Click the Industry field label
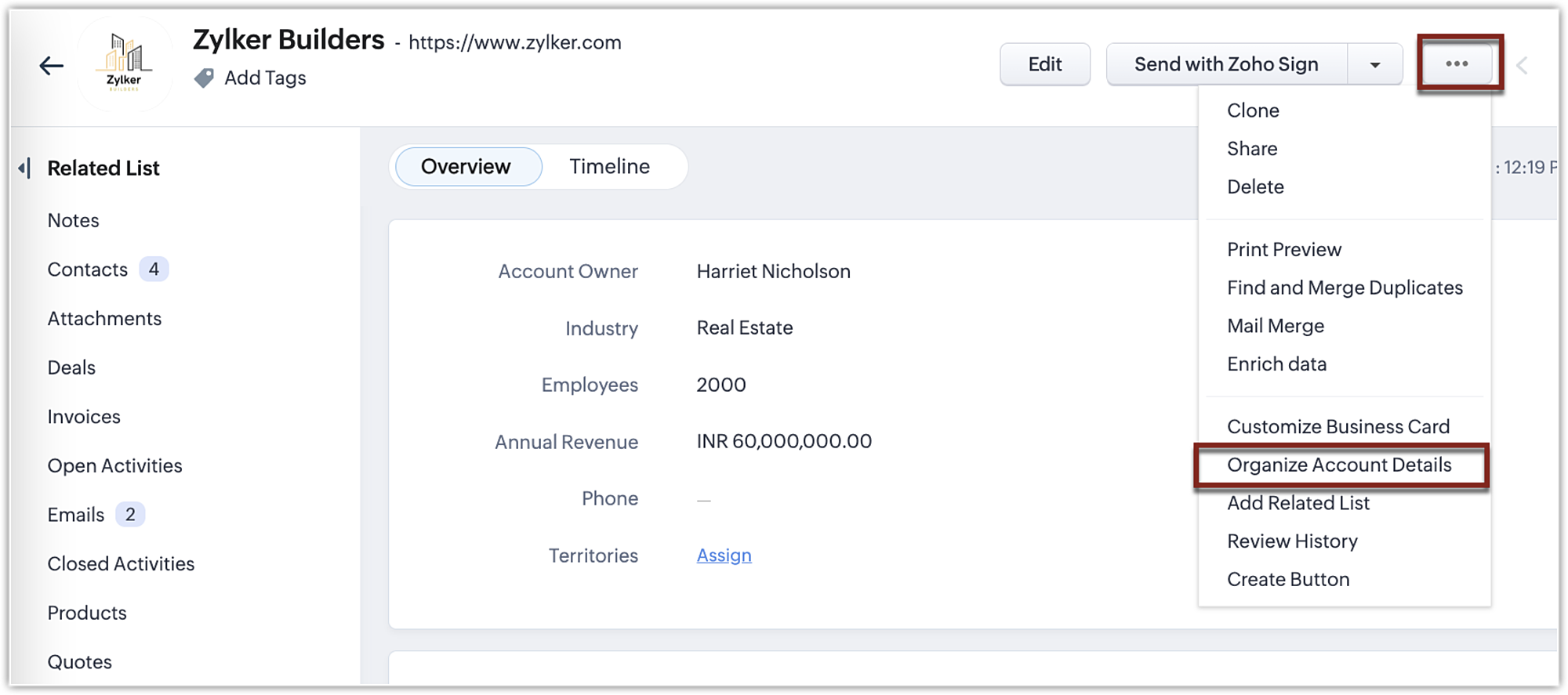This screenshot has width=1568, height=695. (x=601, y=328)
